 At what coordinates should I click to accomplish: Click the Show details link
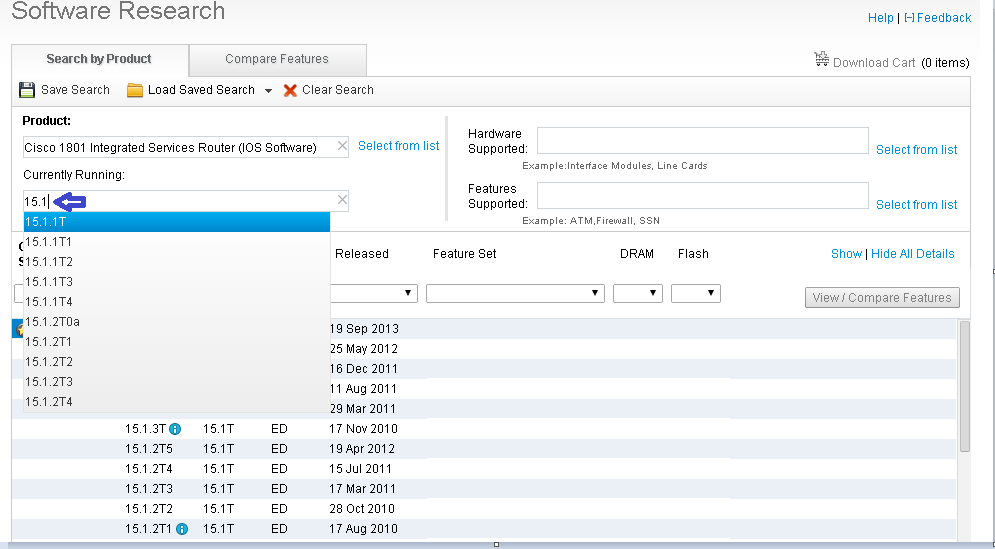point(847,254)
